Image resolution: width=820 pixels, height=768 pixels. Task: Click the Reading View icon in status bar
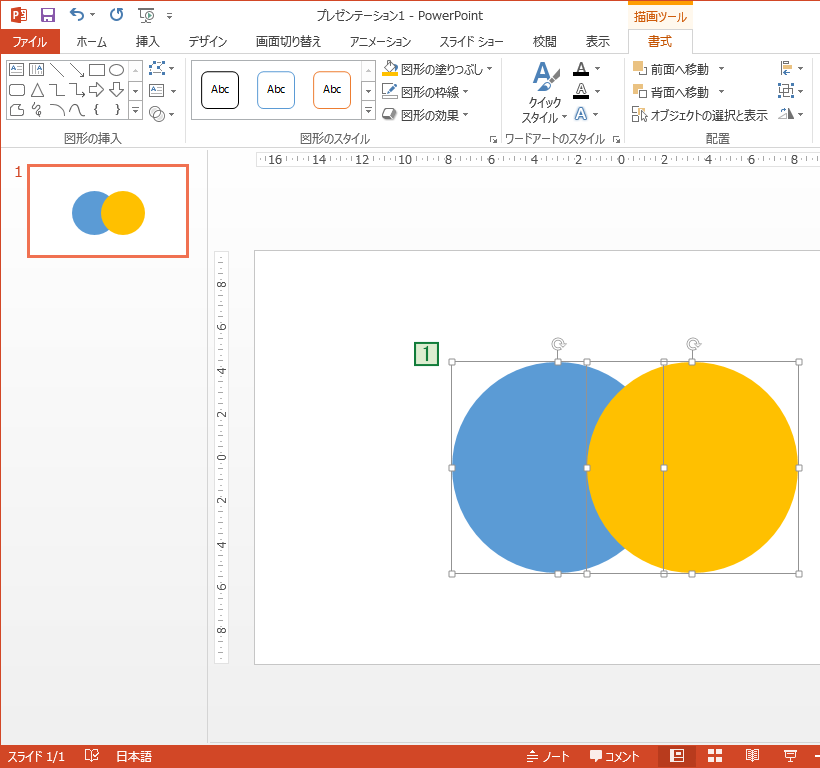(x=751, y=755)
